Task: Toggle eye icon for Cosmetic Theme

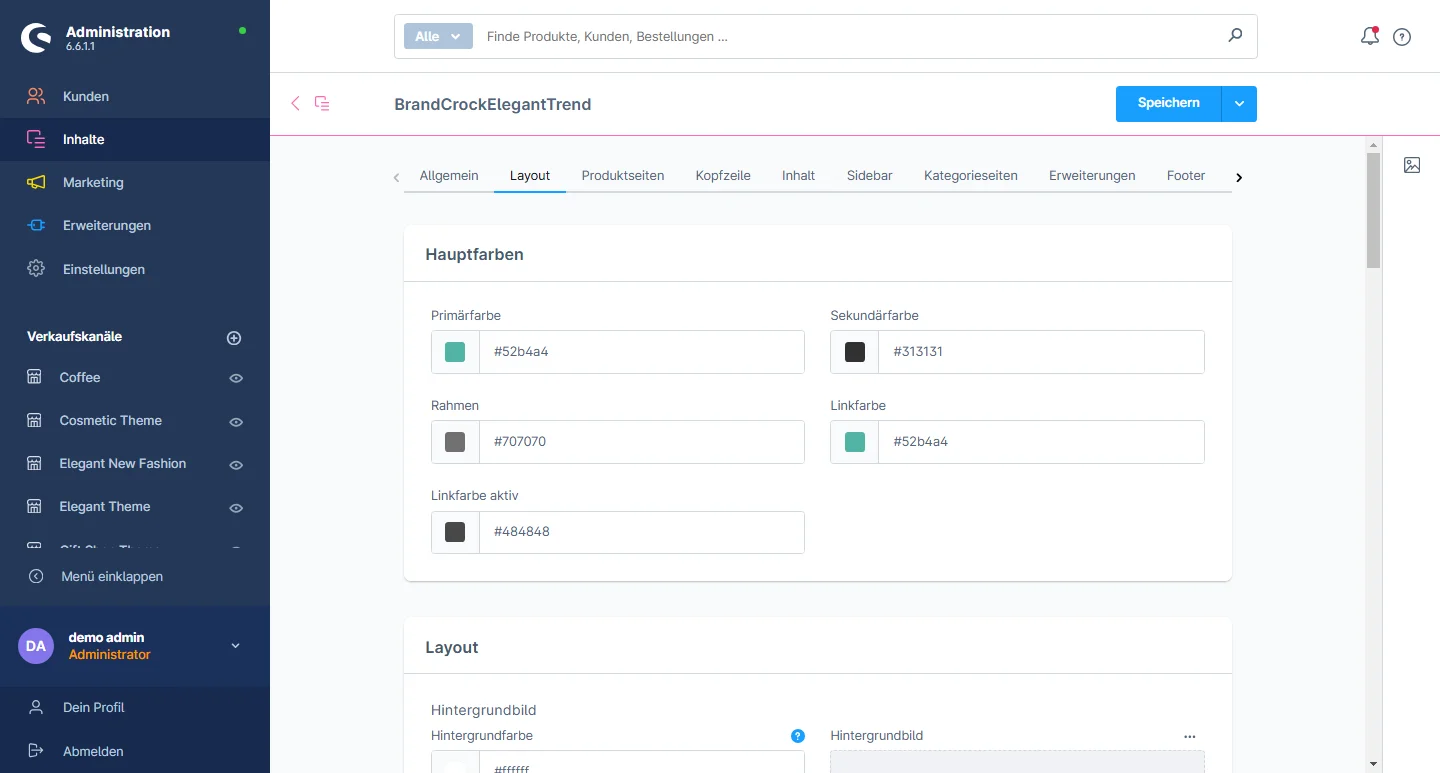Action: tap(236, 421)
